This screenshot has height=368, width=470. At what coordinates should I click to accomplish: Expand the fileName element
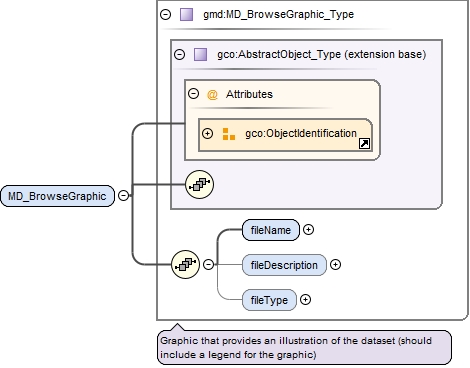(308, 230)
